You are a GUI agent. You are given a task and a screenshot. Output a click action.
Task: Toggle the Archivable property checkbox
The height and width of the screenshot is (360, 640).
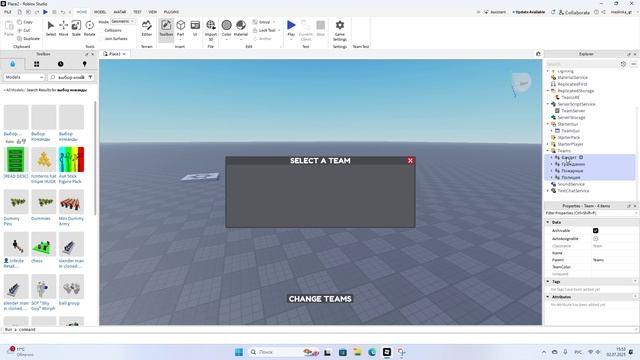click(x=596, y=231)
